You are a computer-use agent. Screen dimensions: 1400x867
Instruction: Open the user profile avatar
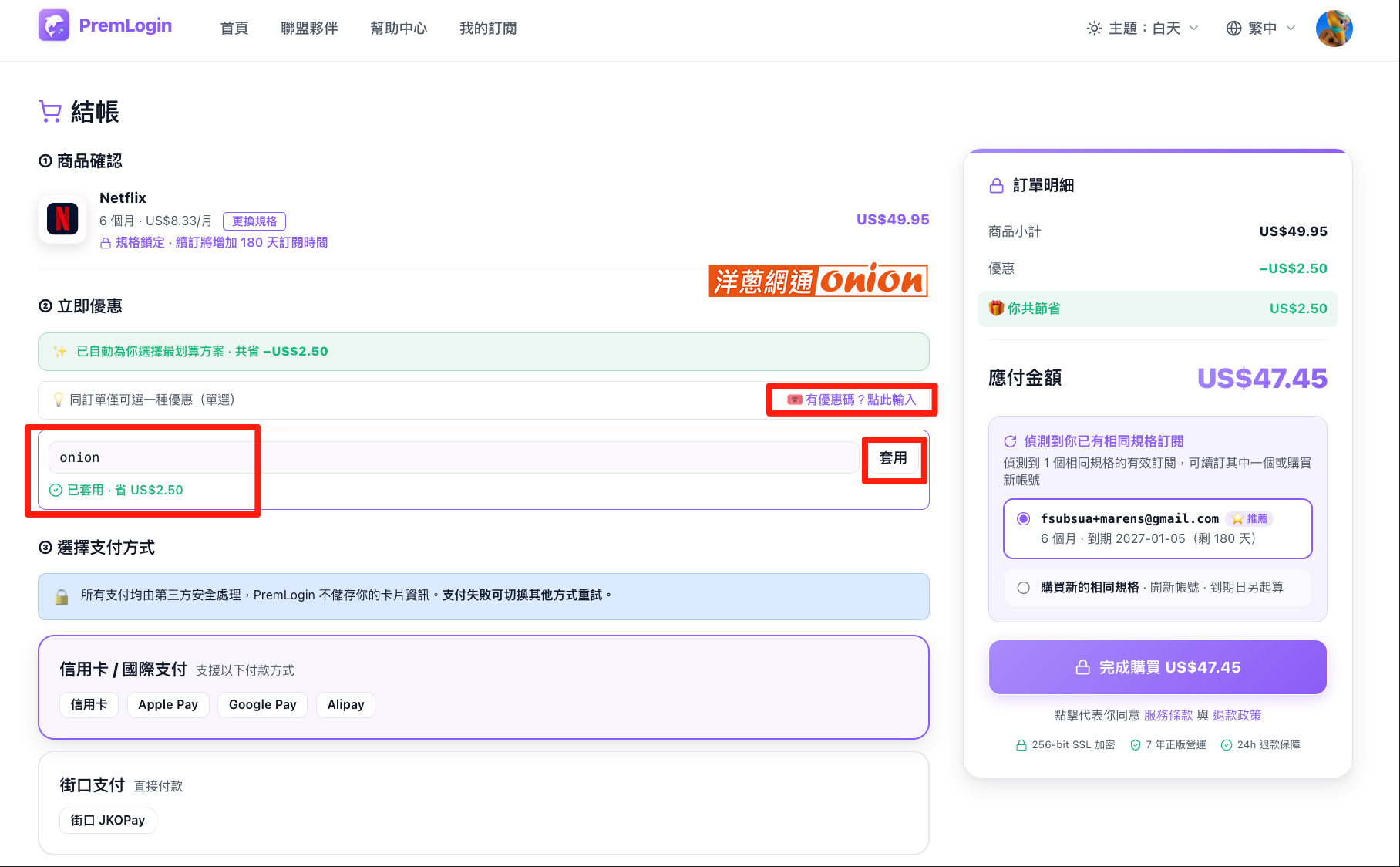point(1334,29)
